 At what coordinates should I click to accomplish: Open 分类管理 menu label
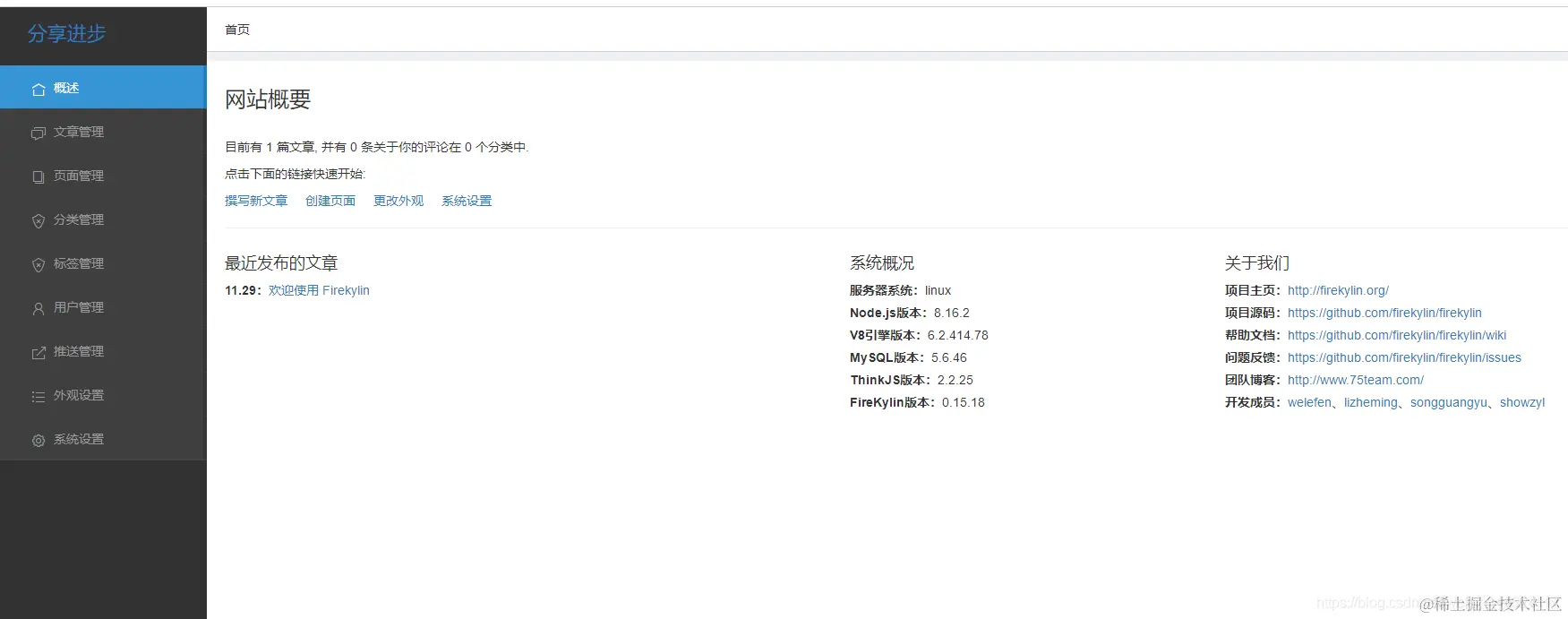pyautogui.click(x=79, y=219)
